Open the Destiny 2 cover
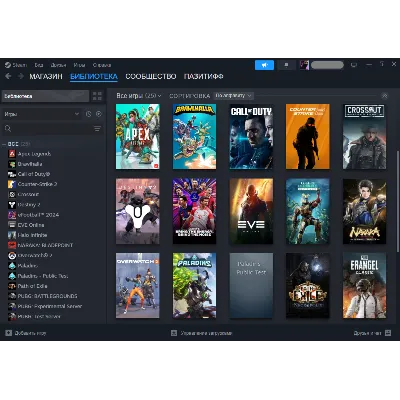The height and width of the screenshot is (400, 400). click(x=138, y=211)
